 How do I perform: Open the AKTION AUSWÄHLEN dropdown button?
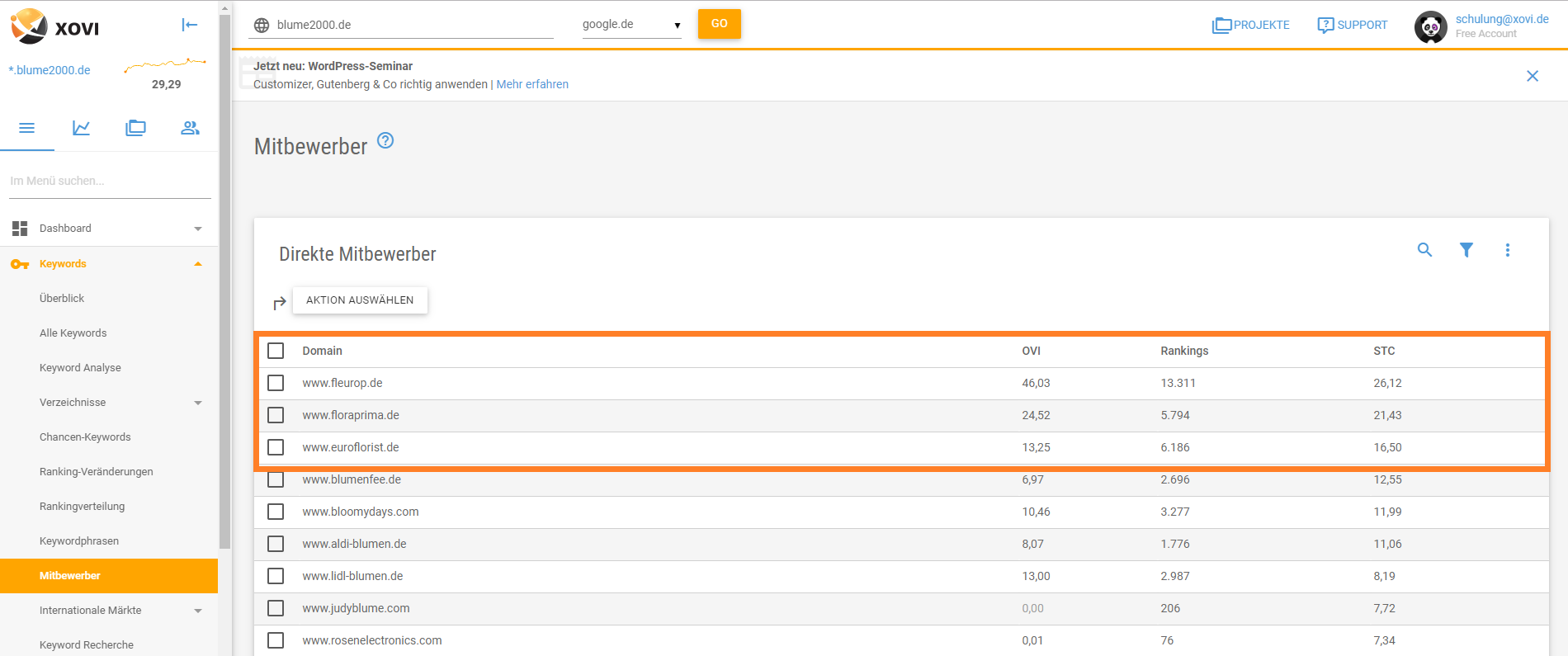[x=360, y=300]
